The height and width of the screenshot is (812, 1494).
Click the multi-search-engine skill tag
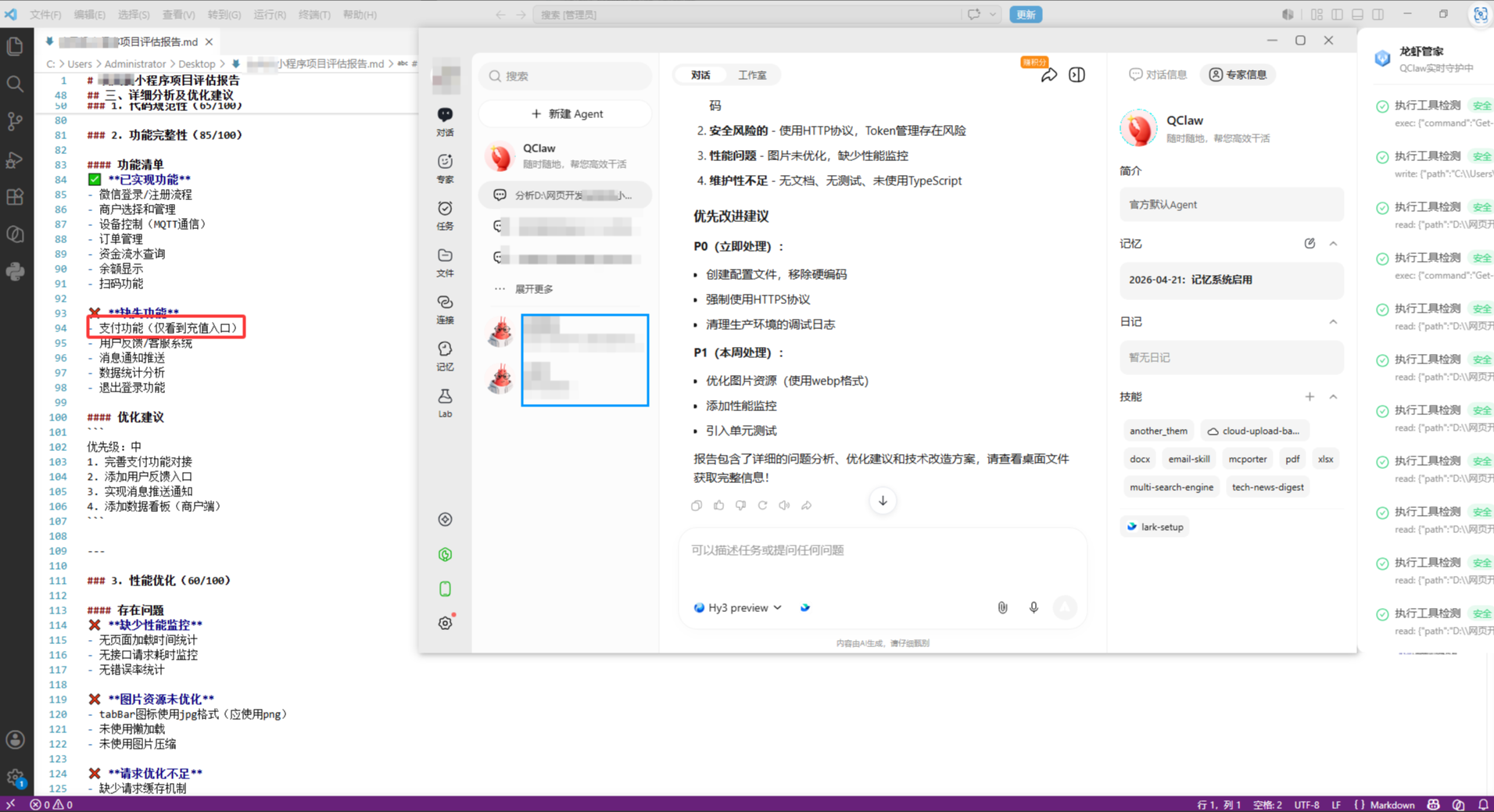[1171, 487]
